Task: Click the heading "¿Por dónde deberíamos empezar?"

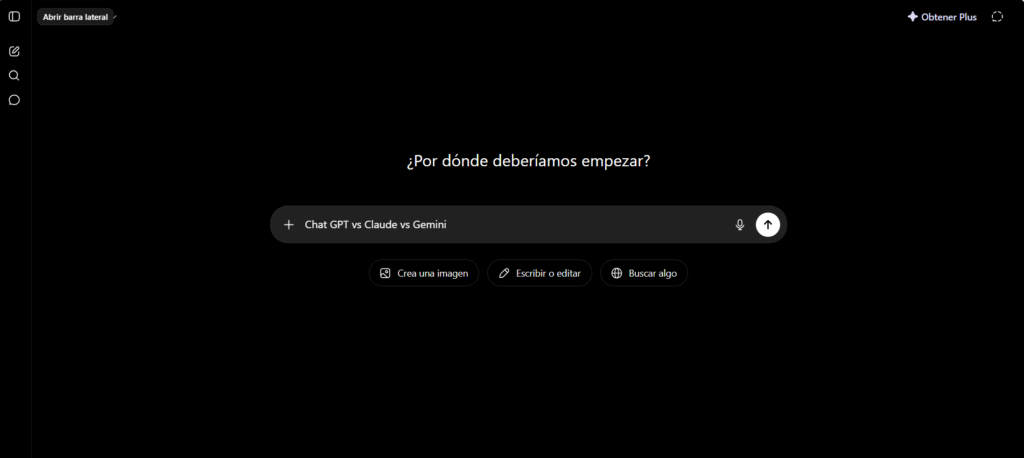Action: pyautogui.click(x=528, y=161)
